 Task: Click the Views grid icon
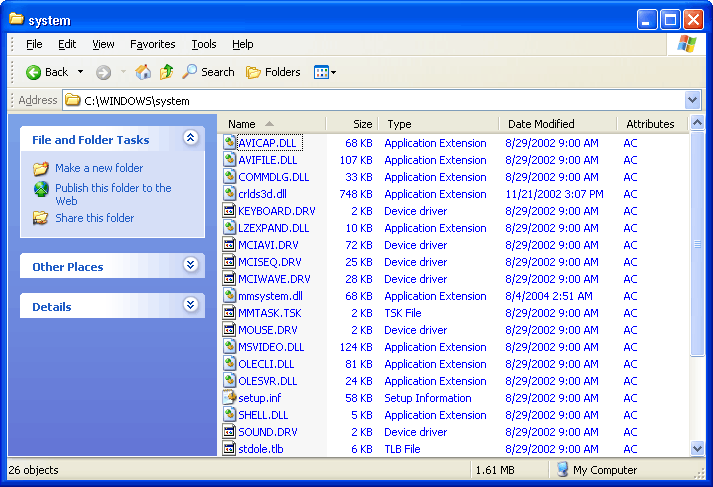click(x=321, y=72)
